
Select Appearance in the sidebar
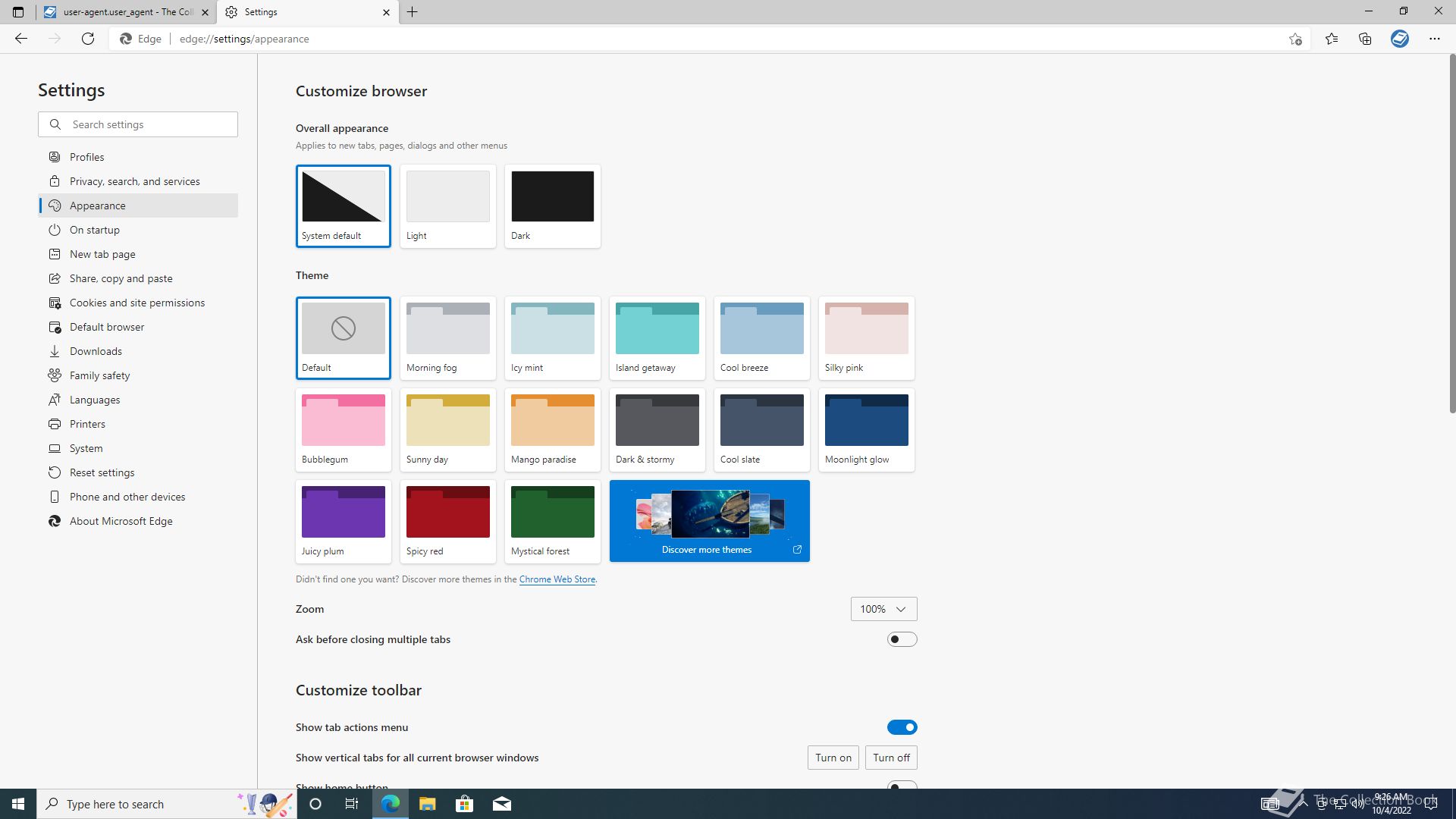[x=138, y=206]
